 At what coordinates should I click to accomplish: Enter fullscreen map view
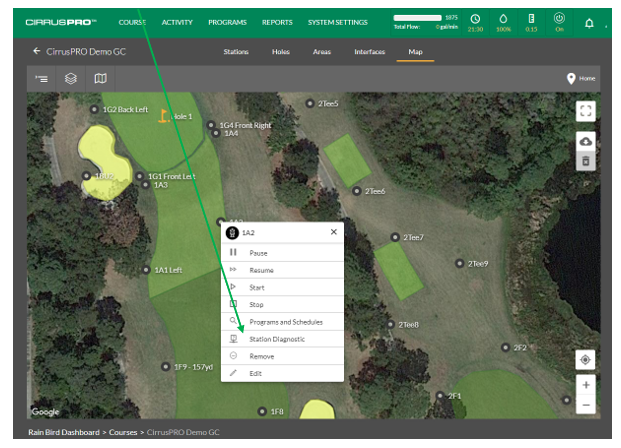coord(585,111)
